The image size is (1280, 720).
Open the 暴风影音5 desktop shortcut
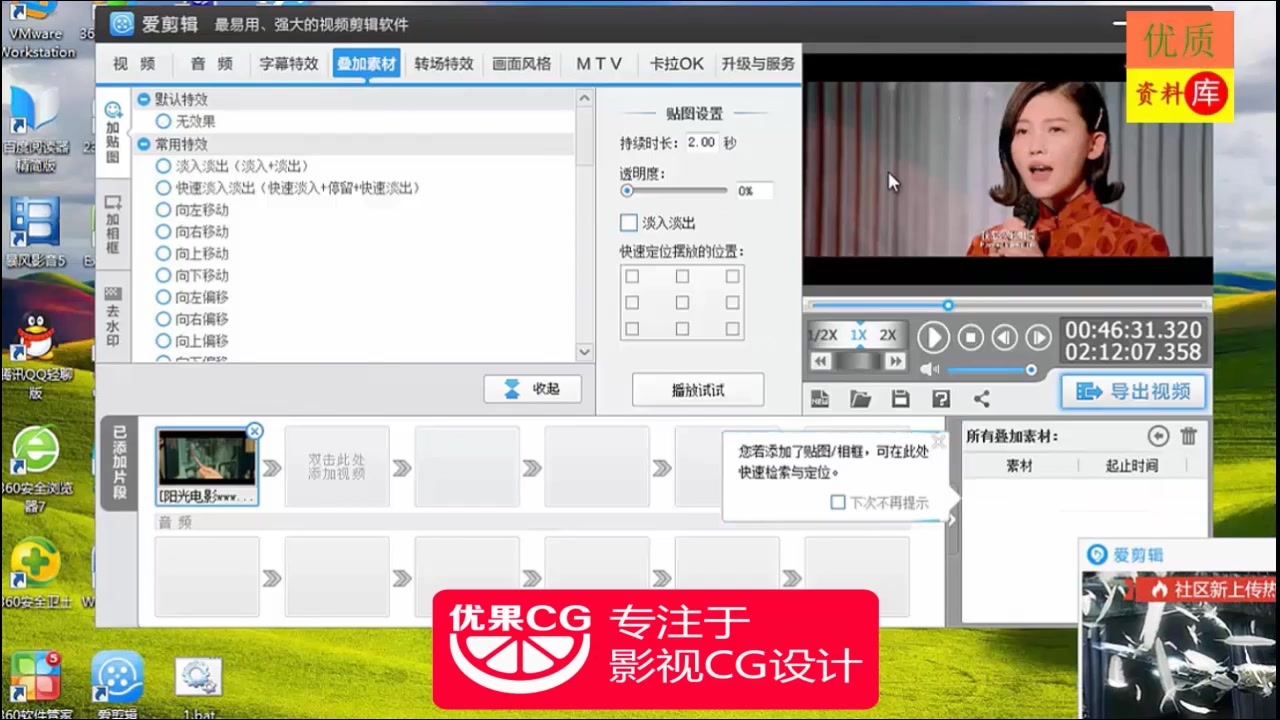[34, 233]
